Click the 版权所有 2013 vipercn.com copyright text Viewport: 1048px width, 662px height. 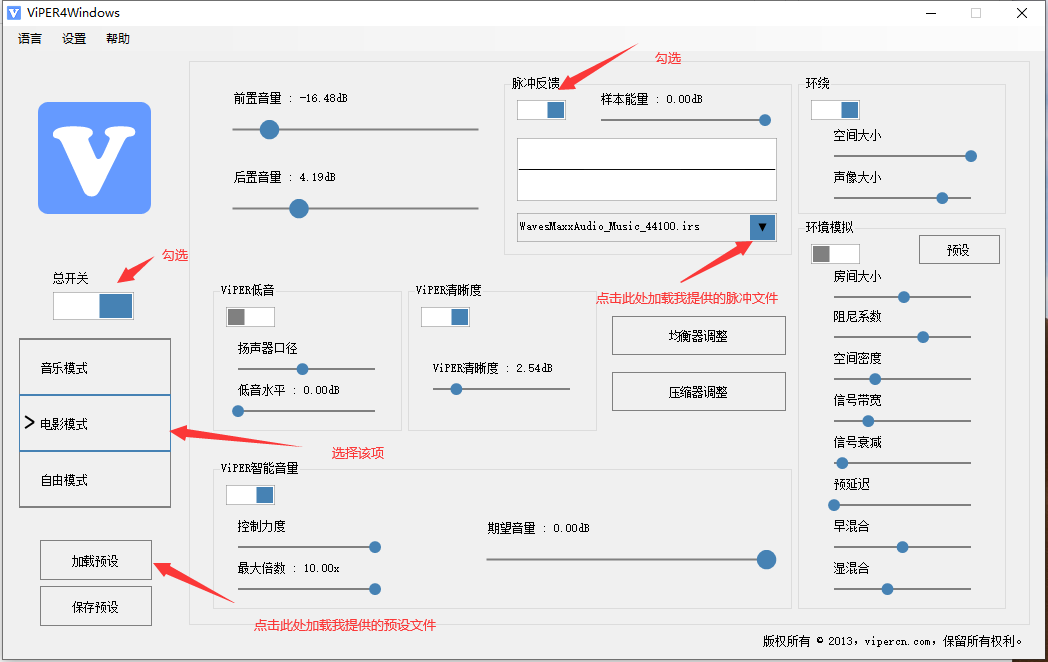tap(892, 641)
